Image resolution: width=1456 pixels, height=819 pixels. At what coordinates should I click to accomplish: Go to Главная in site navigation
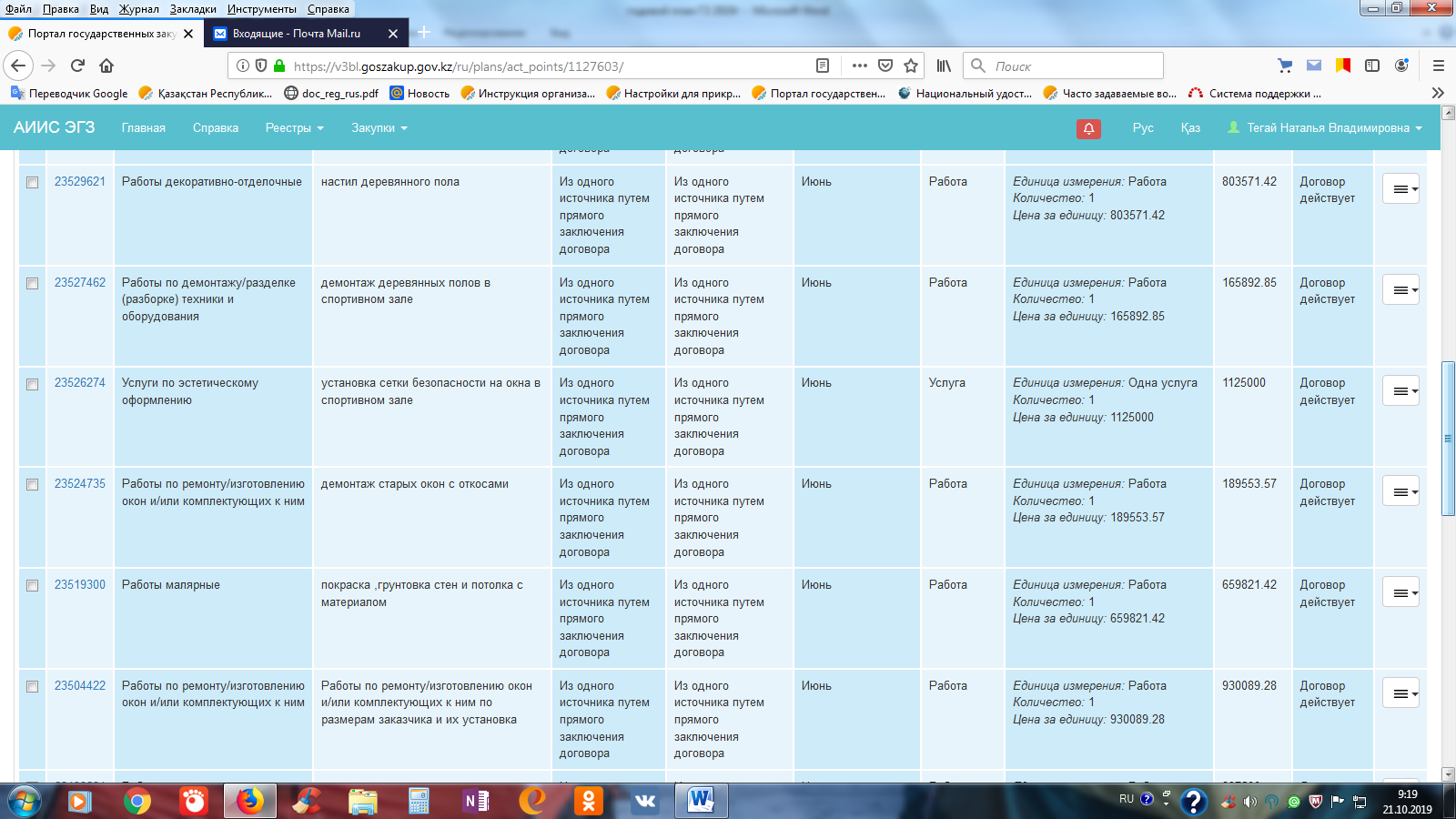144,128
